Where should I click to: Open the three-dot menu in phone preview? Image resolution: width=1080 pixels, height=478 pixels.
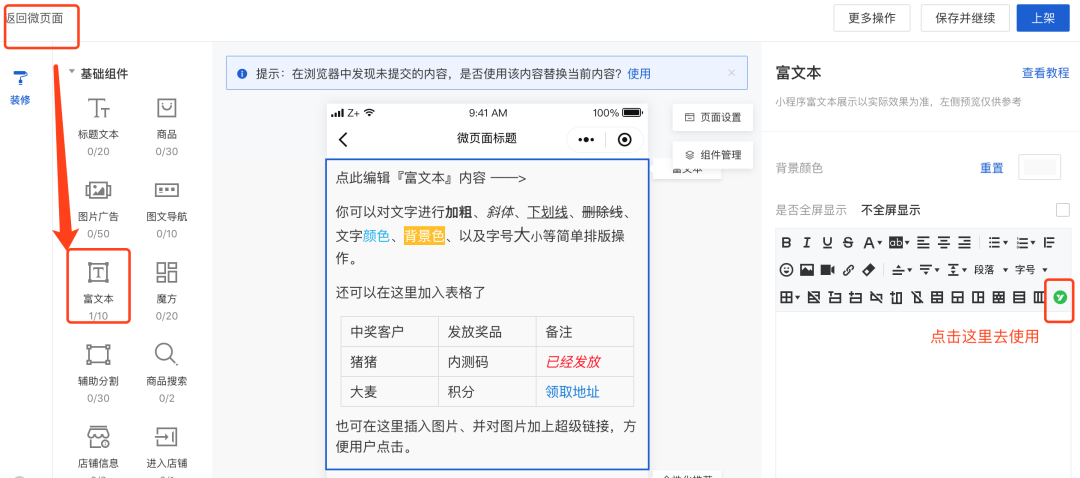586,140
